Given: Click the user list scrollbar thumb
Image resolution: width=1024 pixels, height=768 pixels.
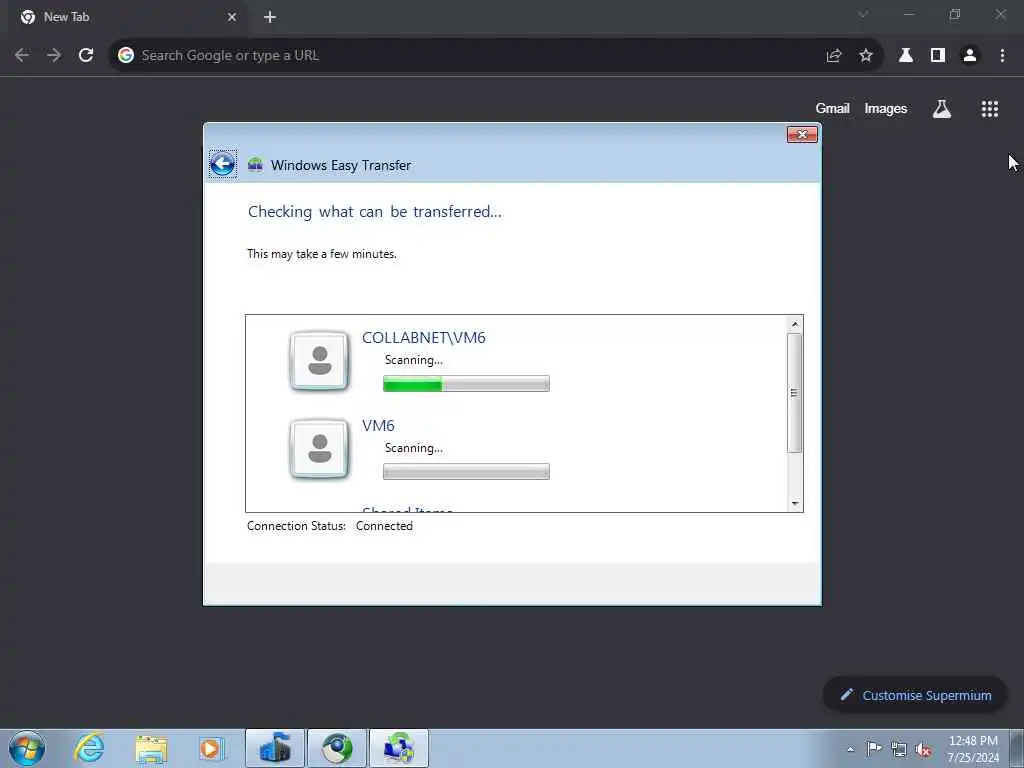Looking at the screenshot, I should tap(795, 392).
